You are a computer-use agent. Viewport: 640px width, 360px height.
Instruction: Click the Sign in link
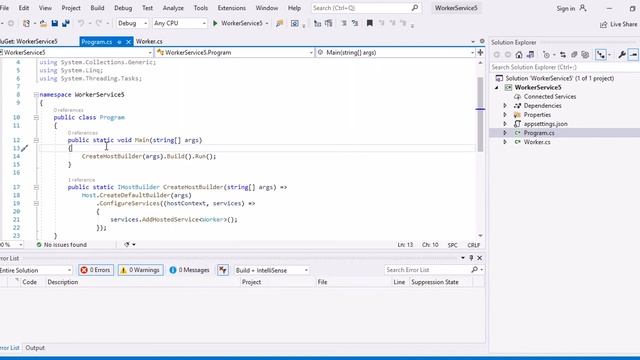point(566,8)
